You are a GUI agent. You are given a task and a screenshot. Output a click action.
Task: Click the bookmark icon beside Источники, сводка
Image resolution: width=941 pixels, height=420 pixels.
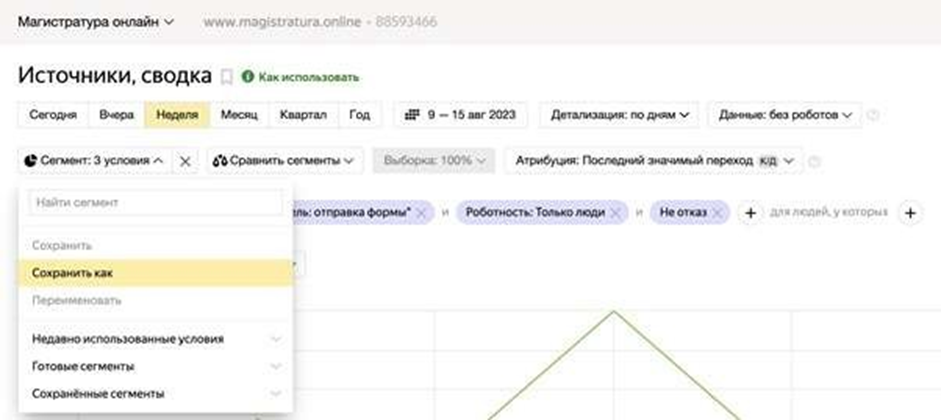click(x=226, y=77)
